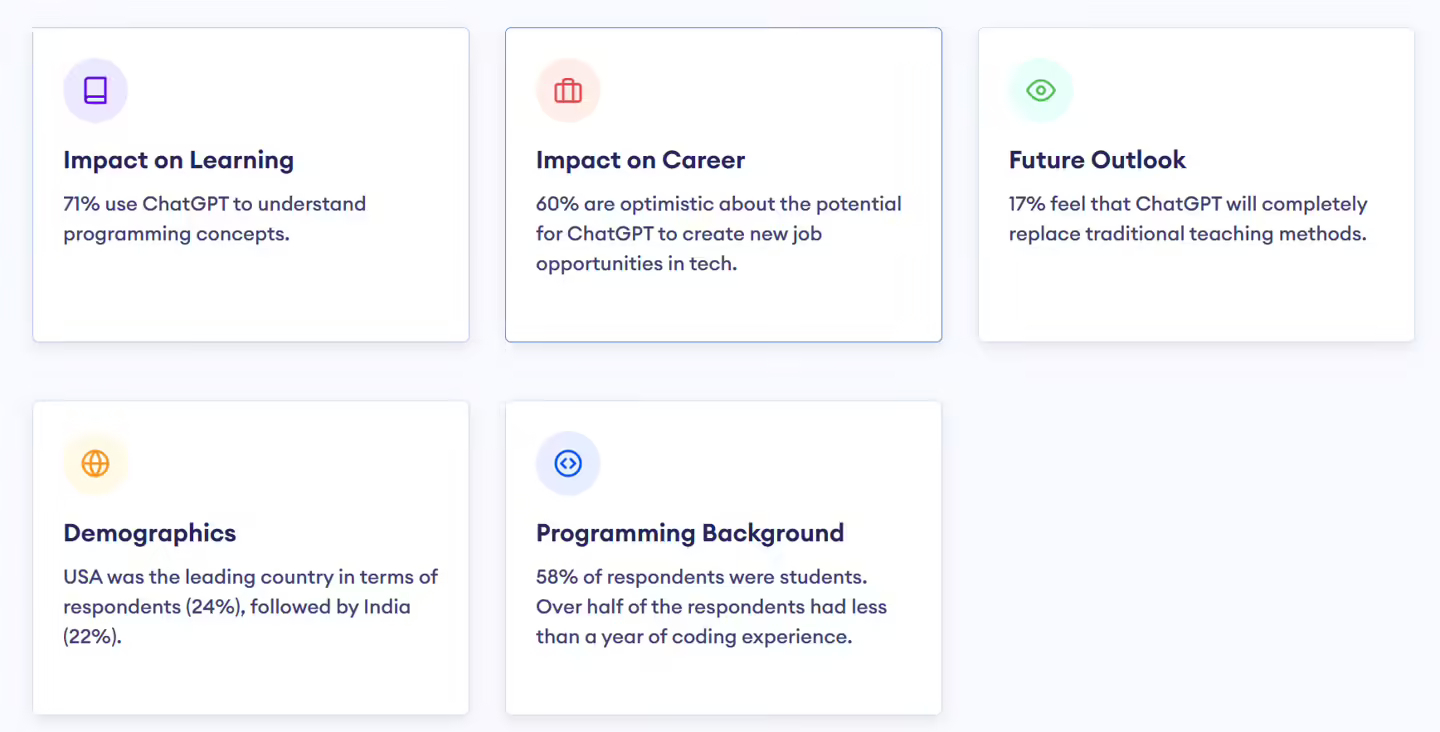The height and width of the screenshot is (732, 1440).
Task: Select the Impact on Career heading
Action: click(x=640, y=160)
